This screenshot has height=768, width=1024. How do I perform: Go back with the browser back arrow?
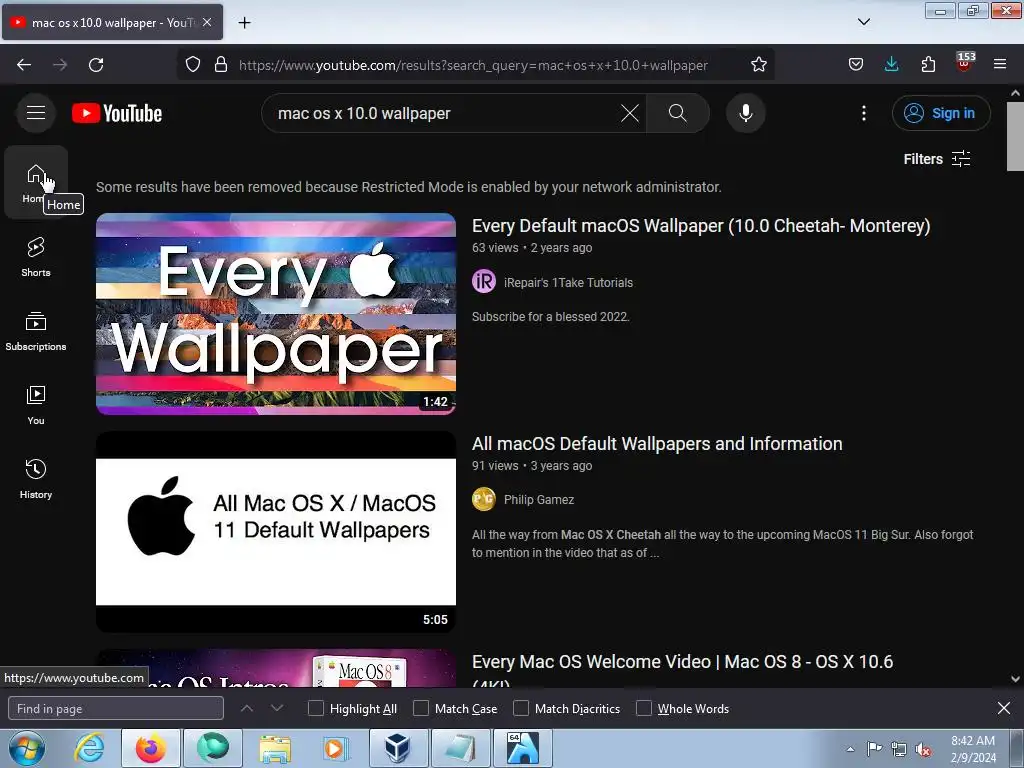tap(24, 65)
